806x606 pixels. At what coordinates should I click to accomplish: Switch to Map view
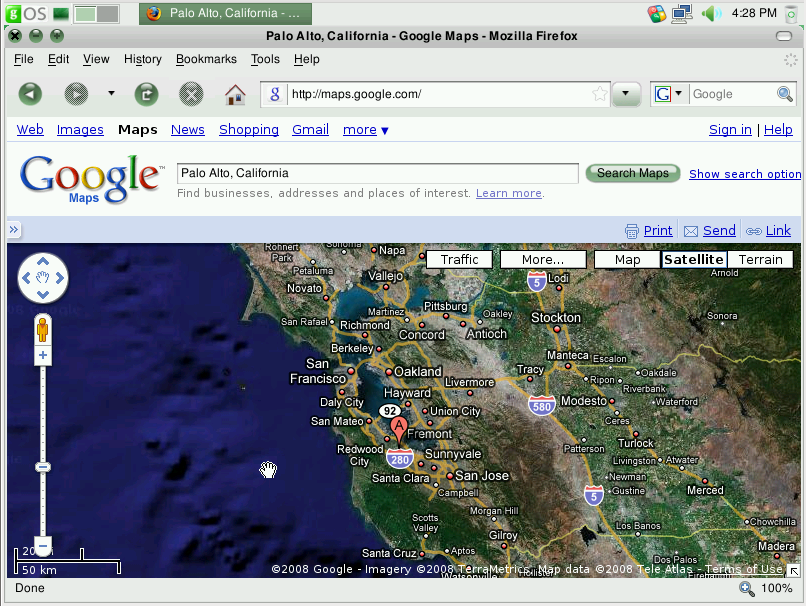click(x=627, y=260)
